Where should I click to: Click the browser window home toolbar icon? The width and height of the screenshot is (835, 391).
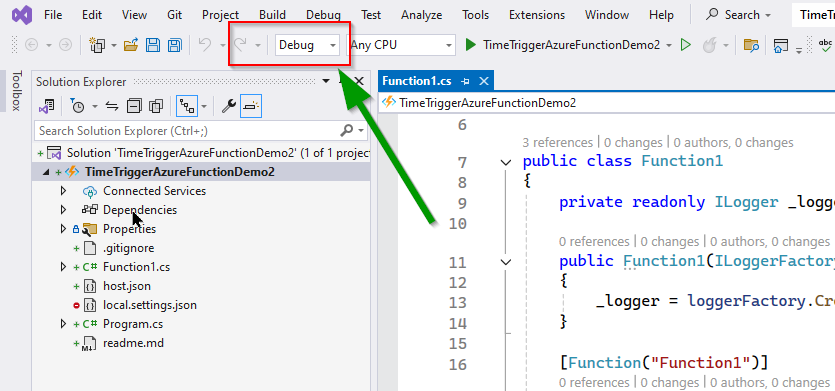[781, 45]
